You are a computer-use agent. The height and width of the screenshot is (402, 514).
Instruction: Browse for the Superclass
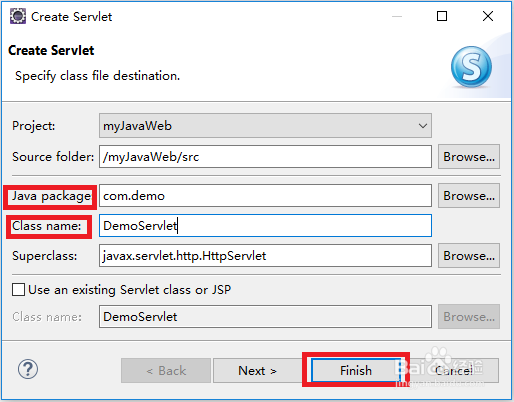[469, 256]
